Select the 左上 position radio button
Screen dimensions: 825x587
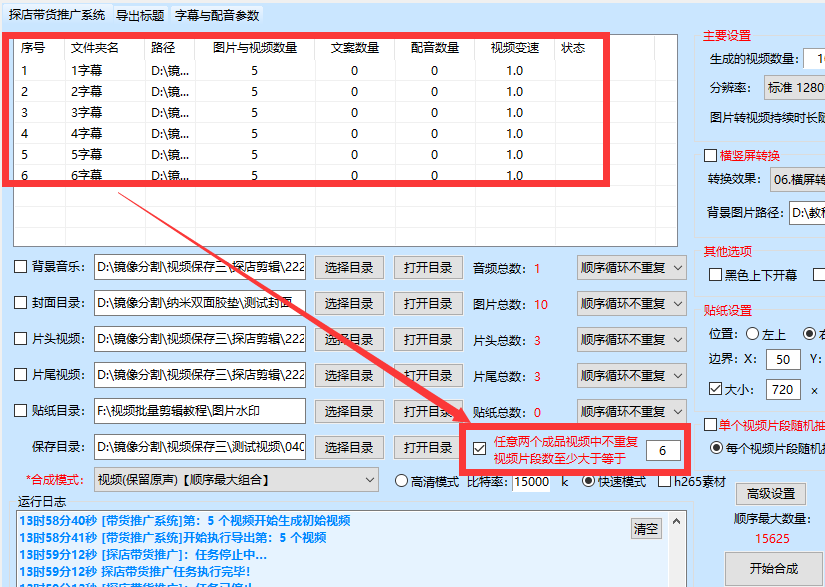(x=752, y=333)
